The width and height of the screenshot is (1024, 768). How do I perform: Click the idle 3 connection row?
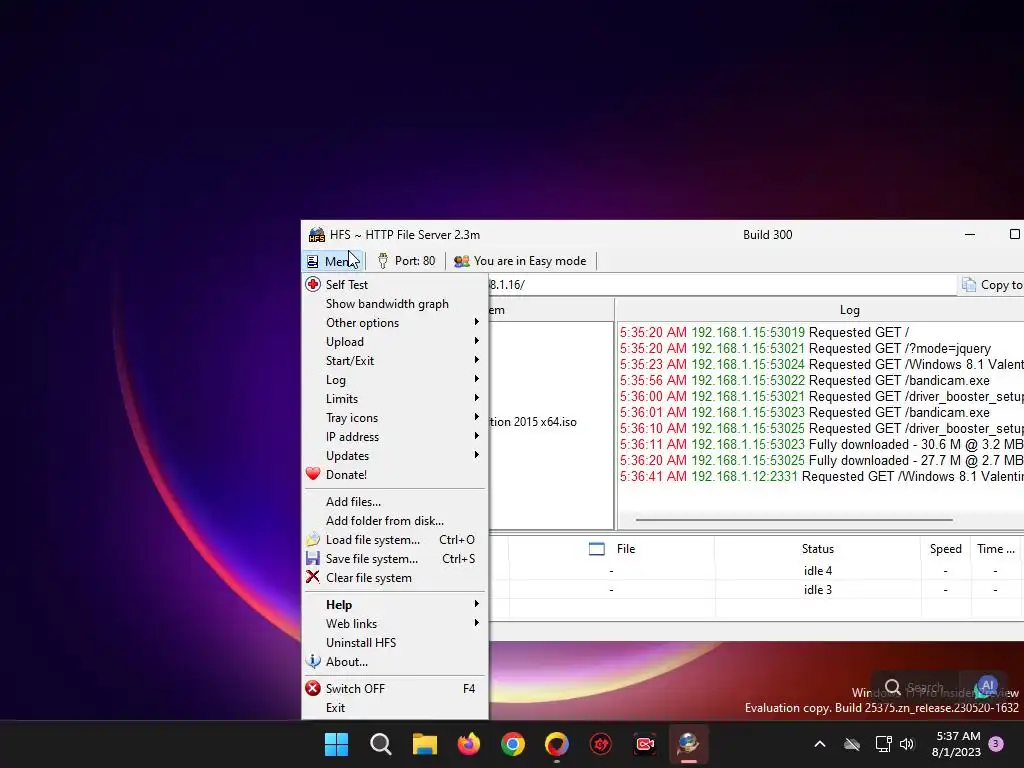click(x=757, y=590)
